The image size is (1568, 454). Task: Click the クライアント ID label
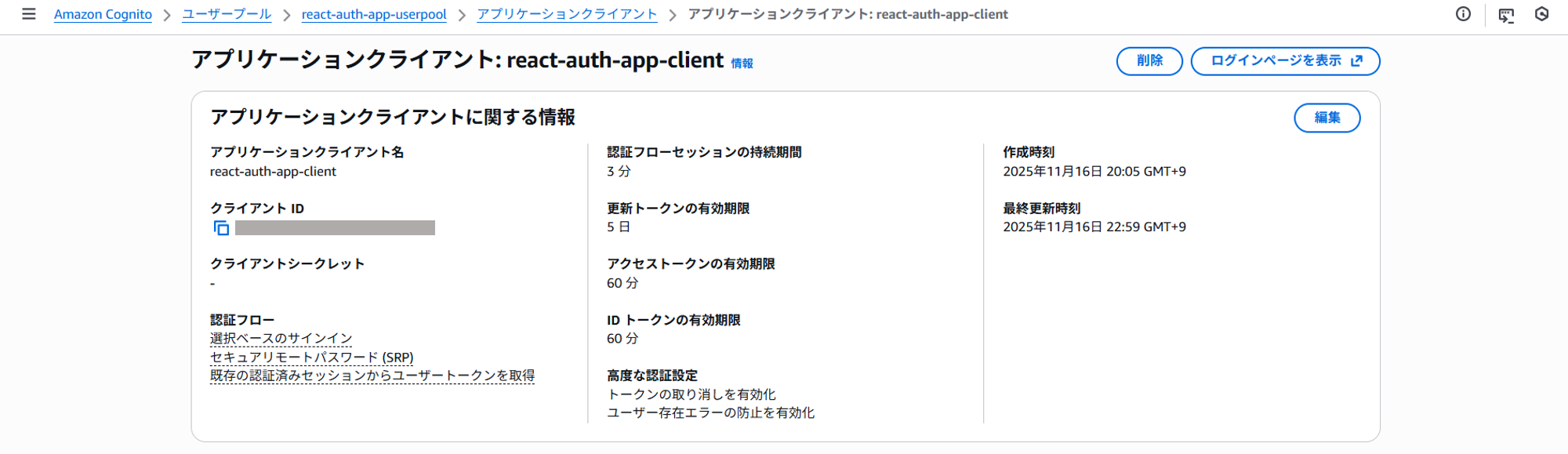pyautogui.click(x=257, y=208)
